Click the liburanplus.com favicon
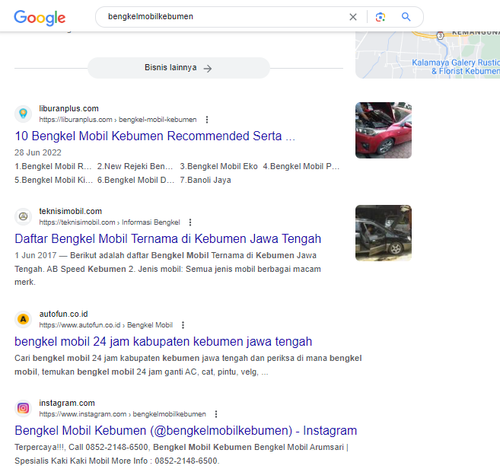500x473 pixels. [x=23, y=113]
